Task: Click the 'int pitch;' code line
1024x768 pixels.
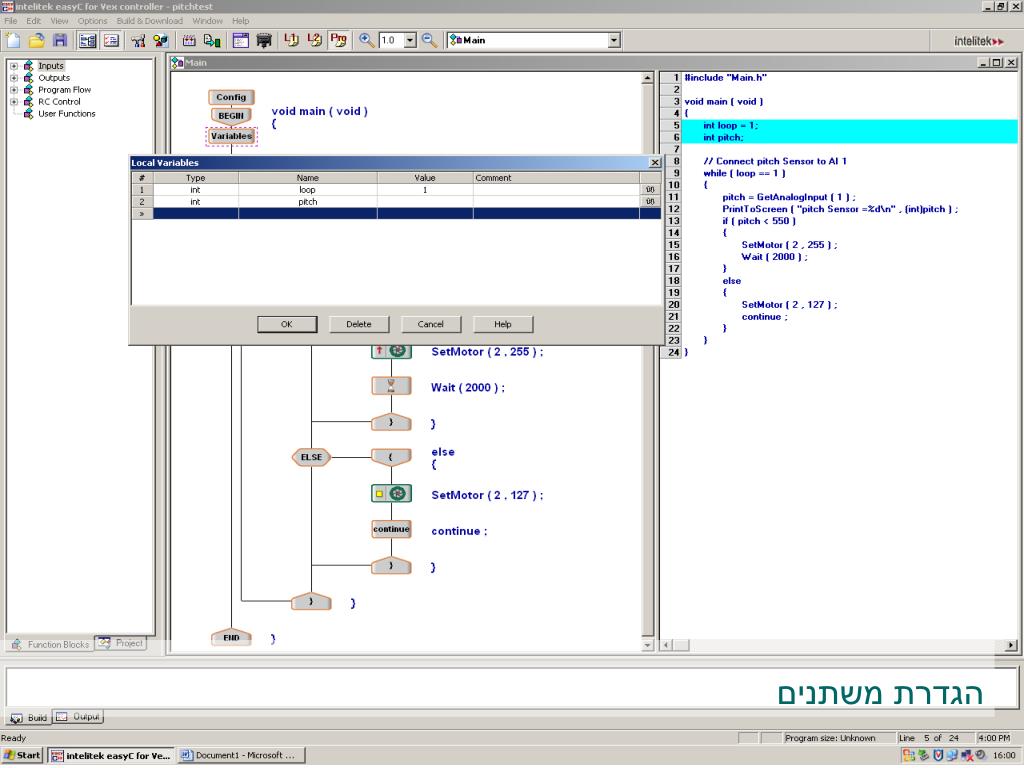Action: [723, 138]
